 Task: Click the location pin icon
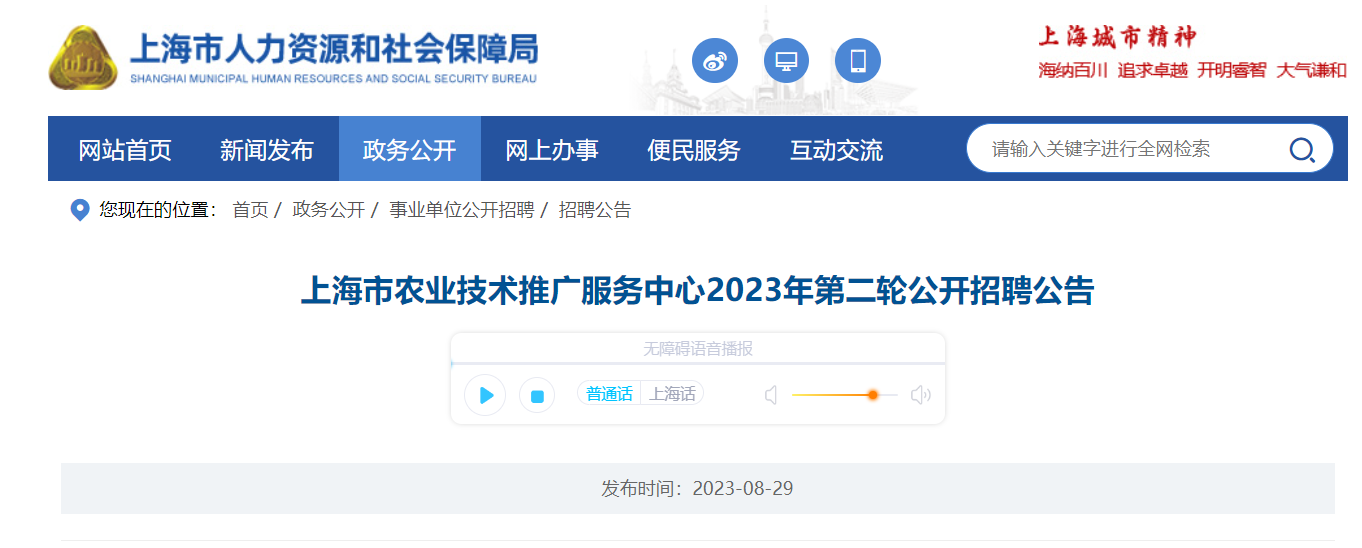[x=80, y=210]
